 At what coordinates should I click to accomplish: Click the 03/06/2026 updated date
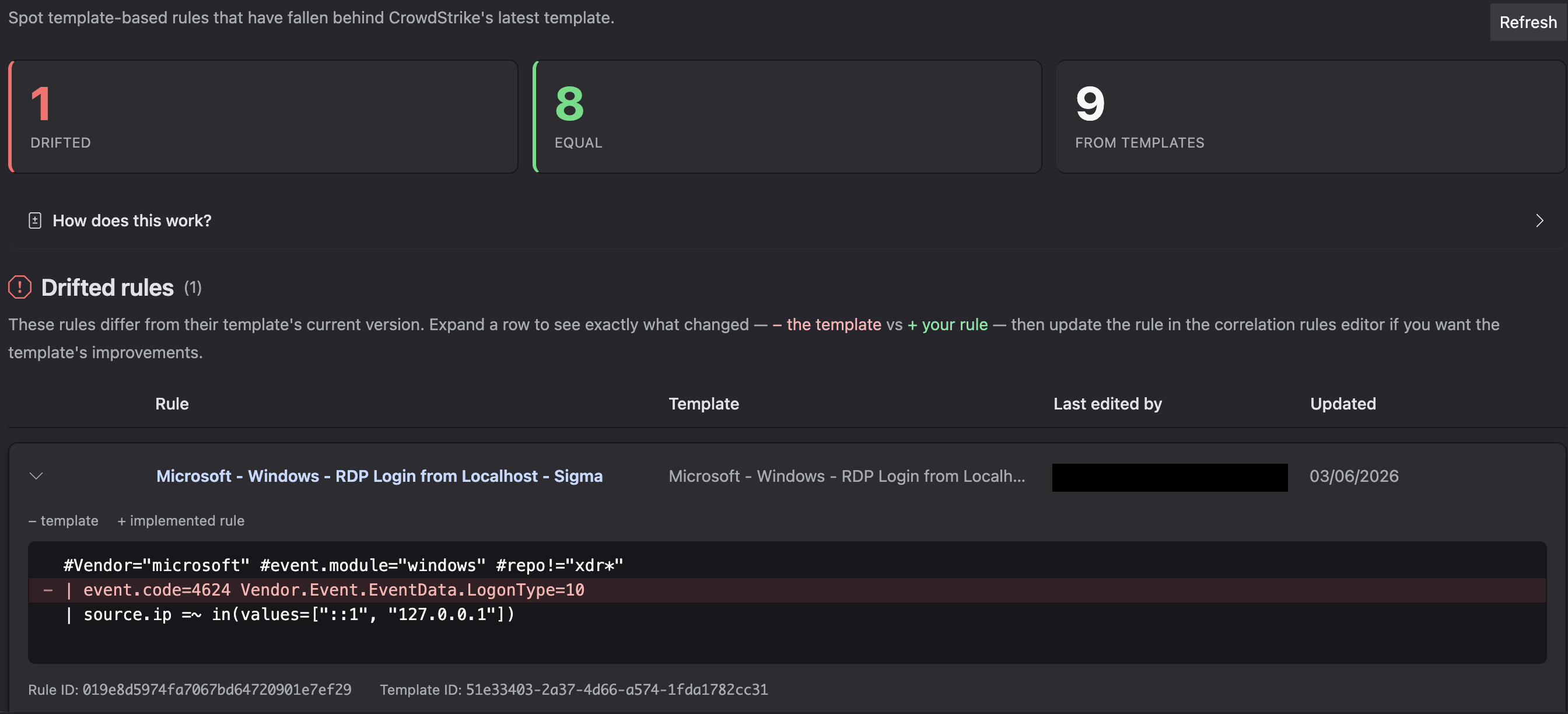point(1354,476)
